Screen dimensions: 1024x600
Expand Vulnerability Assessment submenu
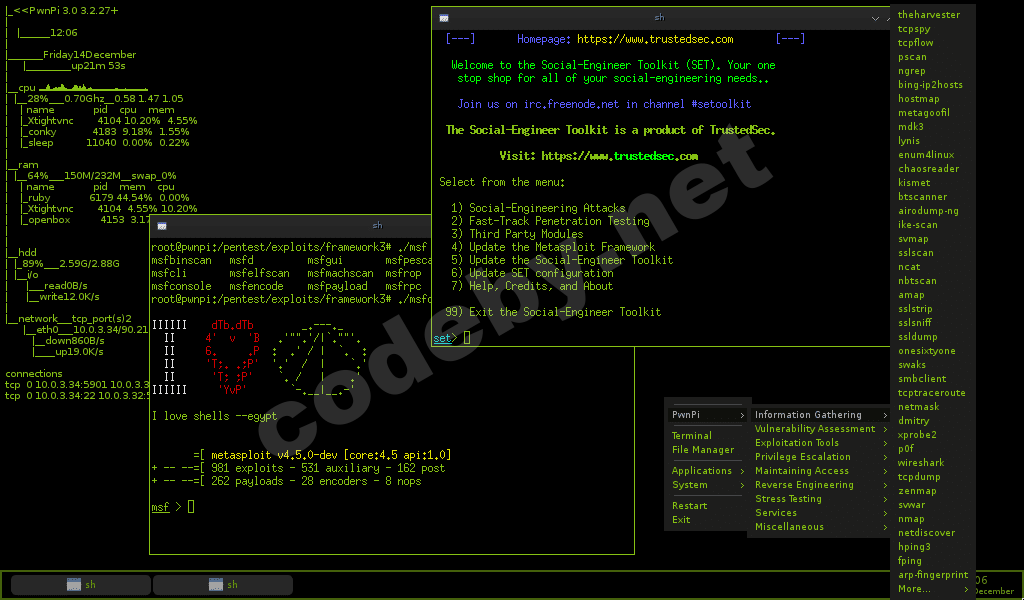(821, 429)
